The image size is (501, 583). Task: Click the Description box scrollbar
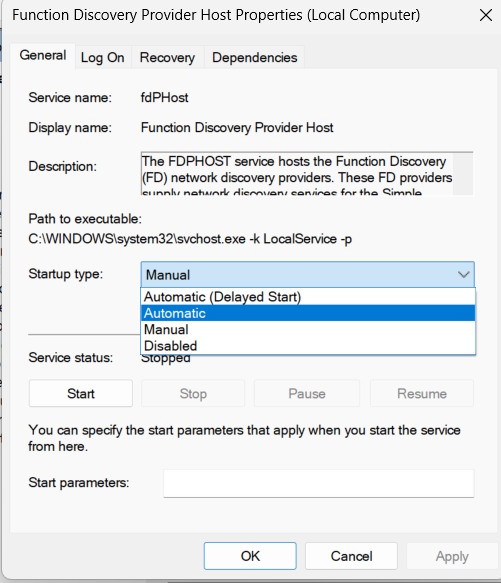(463, 174)
